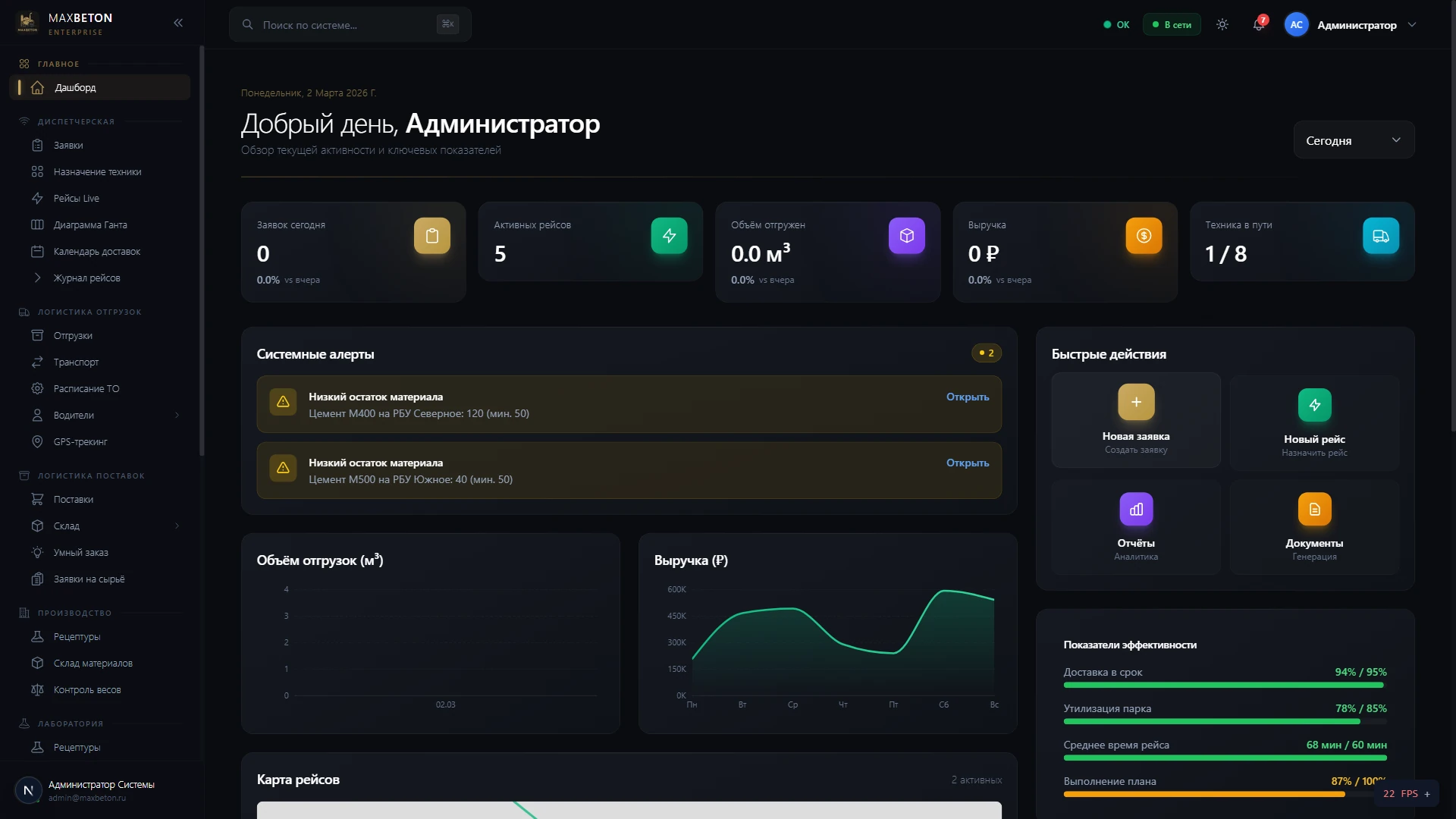Expand the Водители submenu arrow
The width and height of the screenshot is (1456, 819).
[177, 415]
